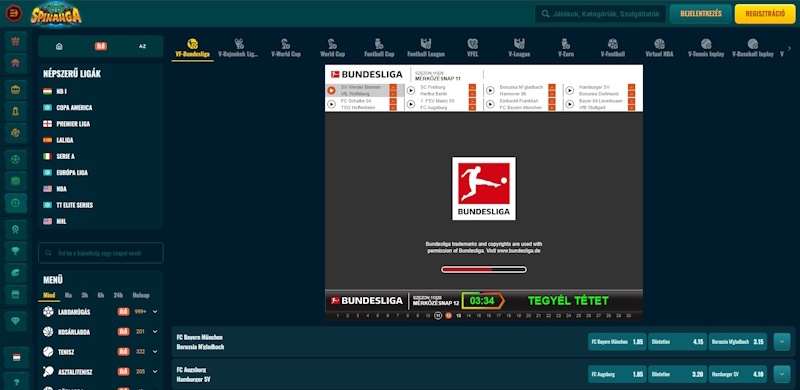Open the hamburger menu icon beside Spinanga logo
Viewport: 800px width, 390px height.
14,13
